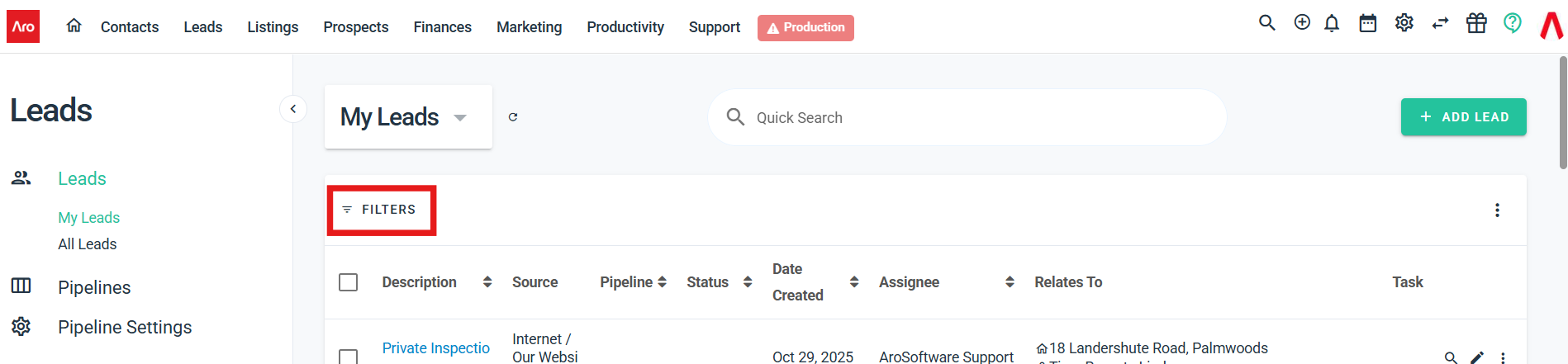
Task: Open the Filters button
Action: pos(381,210)
